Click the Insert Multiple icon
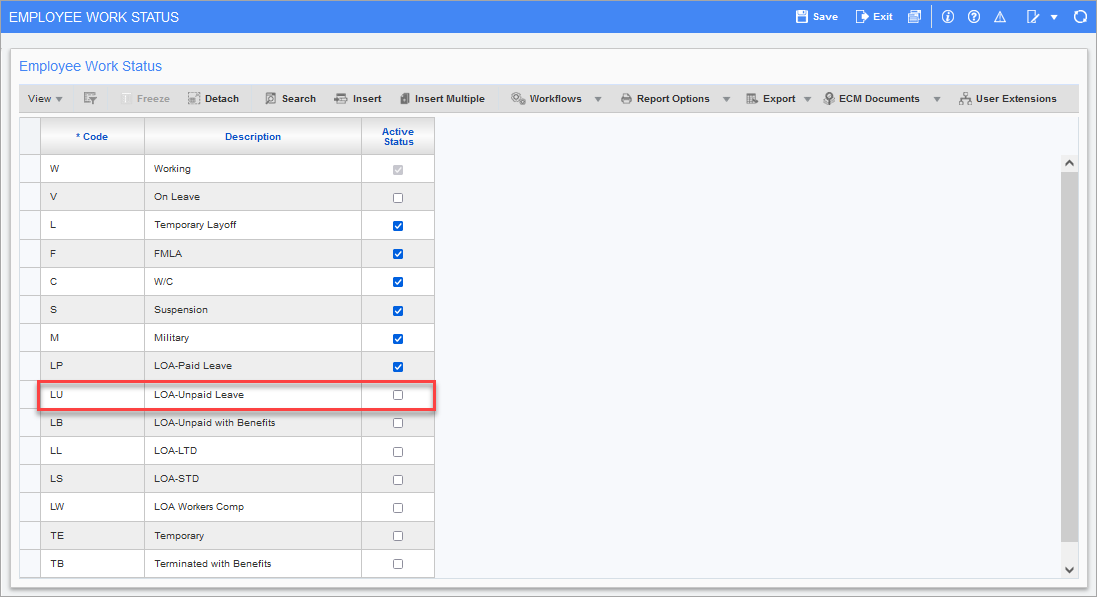The width and height of the screenshot is (1097, 597). point(404,99)
